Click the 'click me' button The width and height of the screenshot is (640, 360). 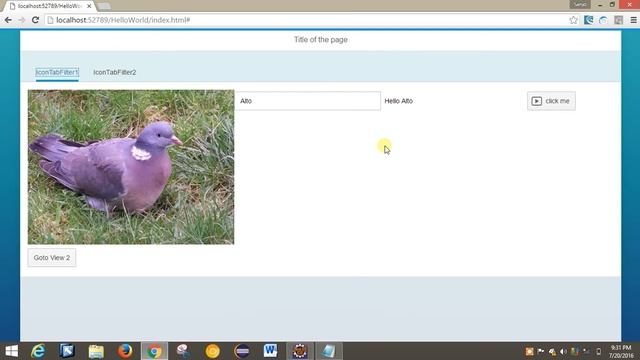click(x=551, y=101)
